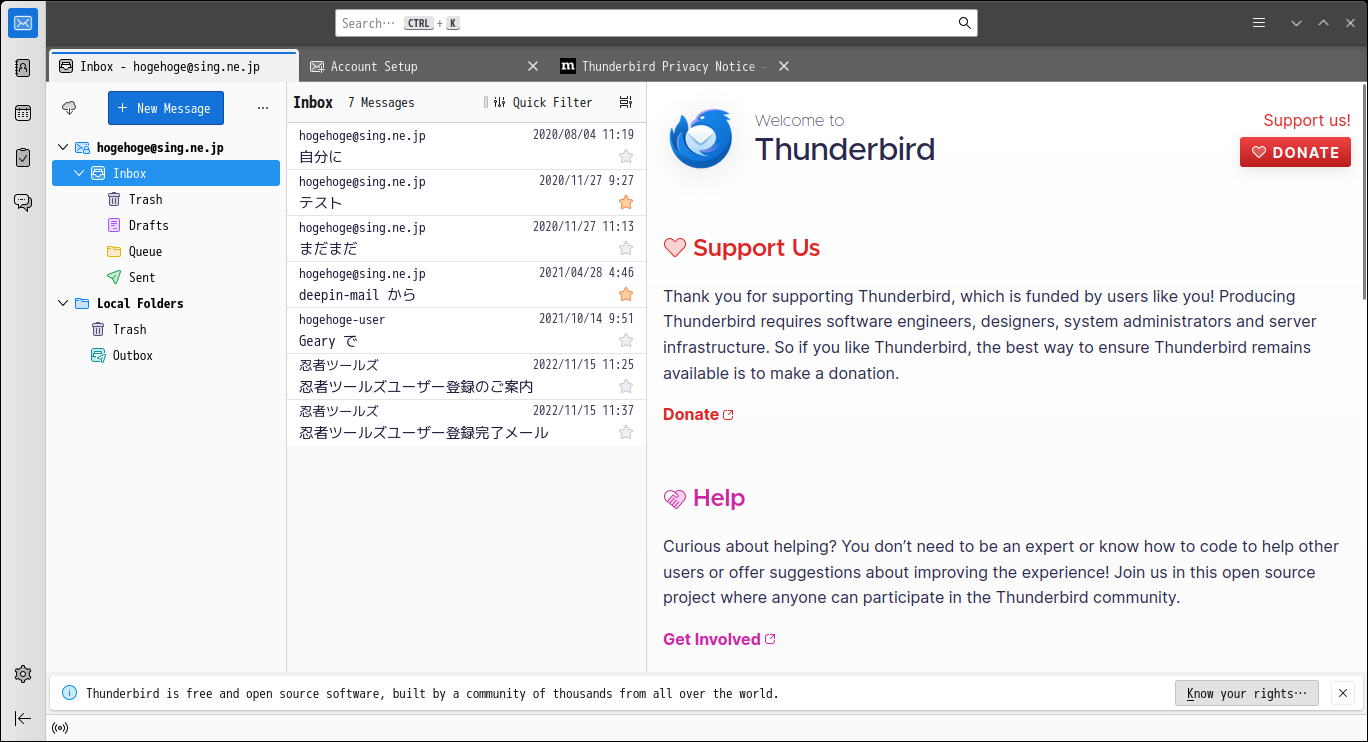Open the message from hogehoge-user

click(466, 331)
